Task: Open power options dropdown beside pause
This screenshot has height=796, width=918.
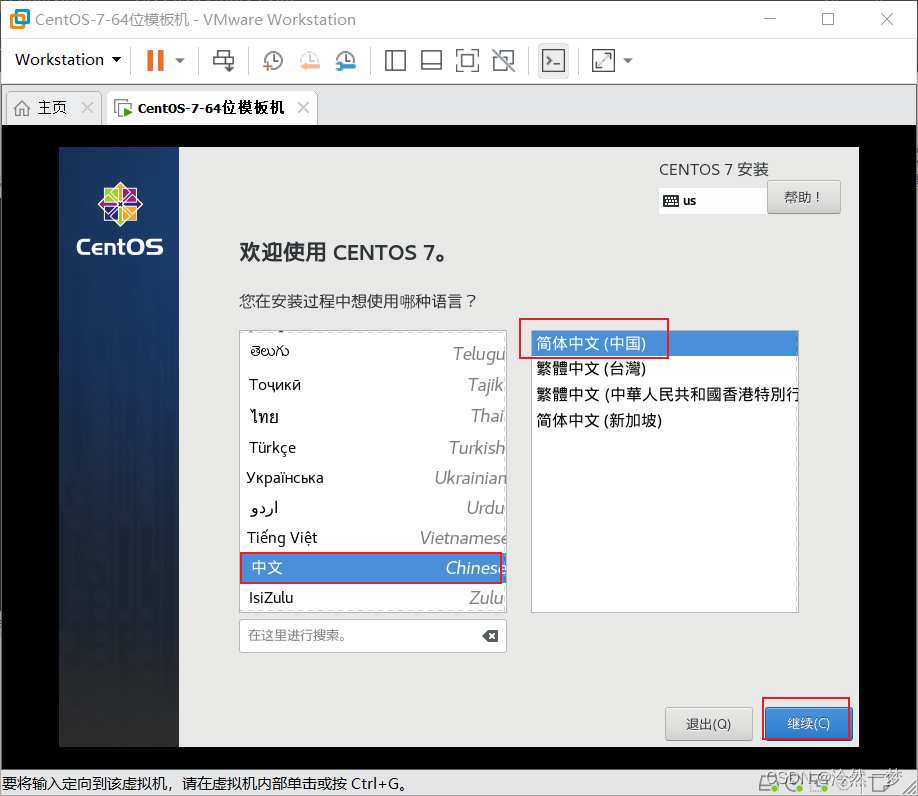Action: tap(180, 60)
